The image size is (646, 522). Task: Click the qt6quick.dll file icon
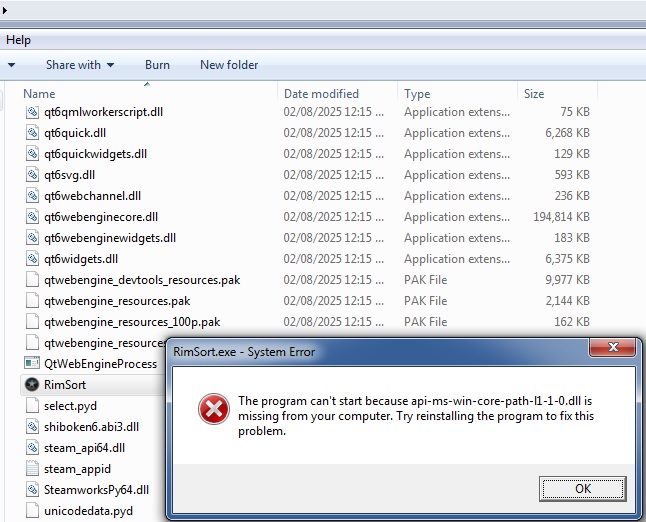(x=32, y=133)
